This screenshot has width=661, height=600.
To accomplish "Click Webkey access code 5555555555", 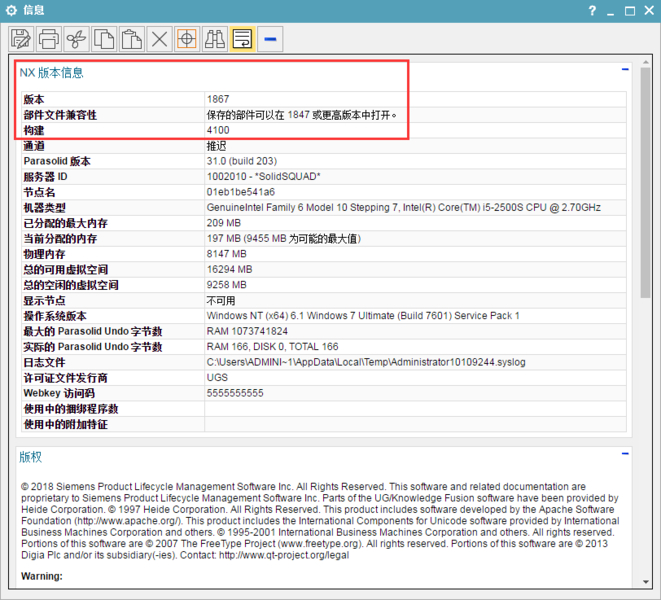I will [235, 393].
